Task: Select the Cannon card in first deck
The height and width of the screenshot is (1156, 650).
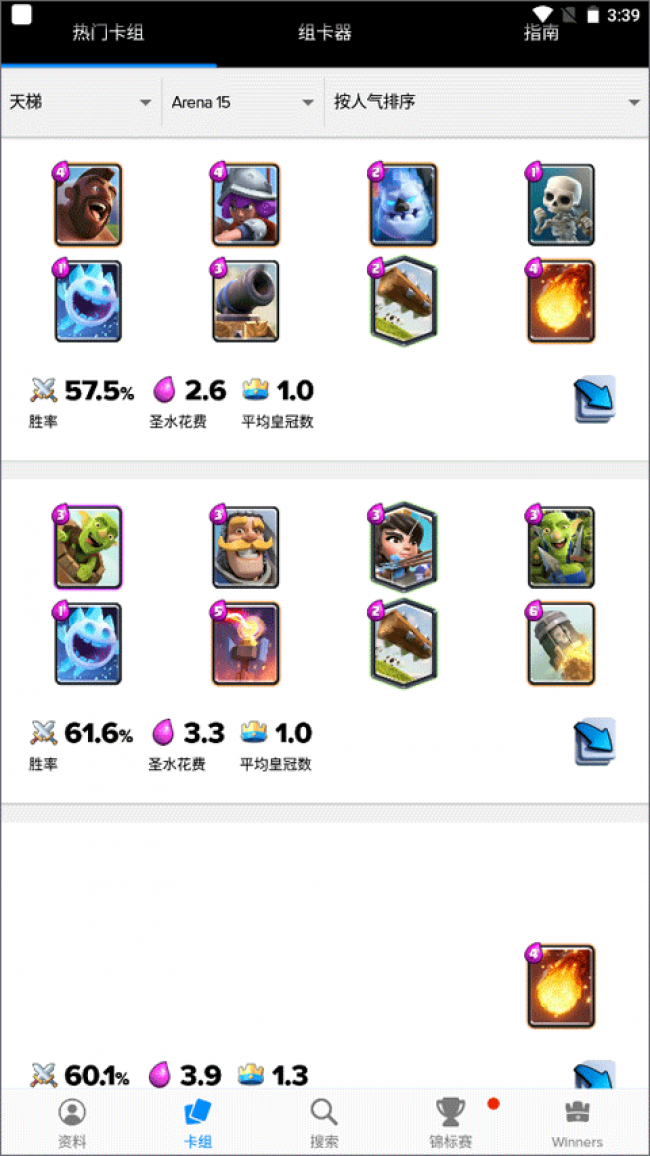Action: click(245, 301)
